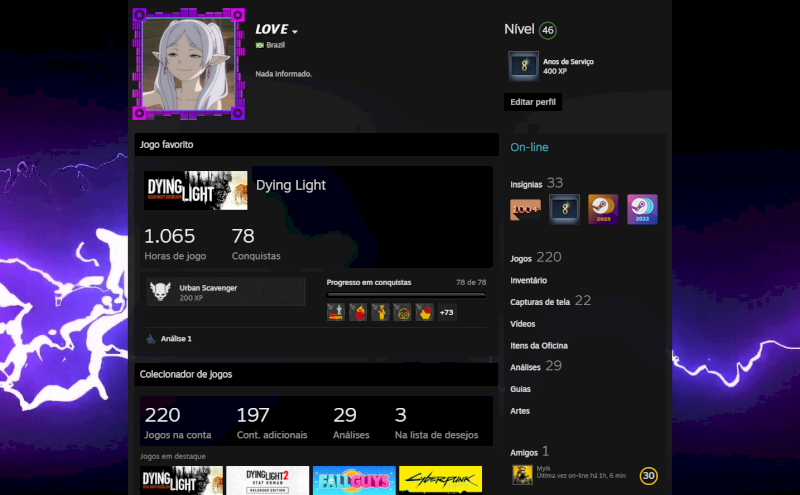Click the Urban Scavenger skull badge icon
The width and height of the screenshot is (800, 495).
click(x=160, y=292)
